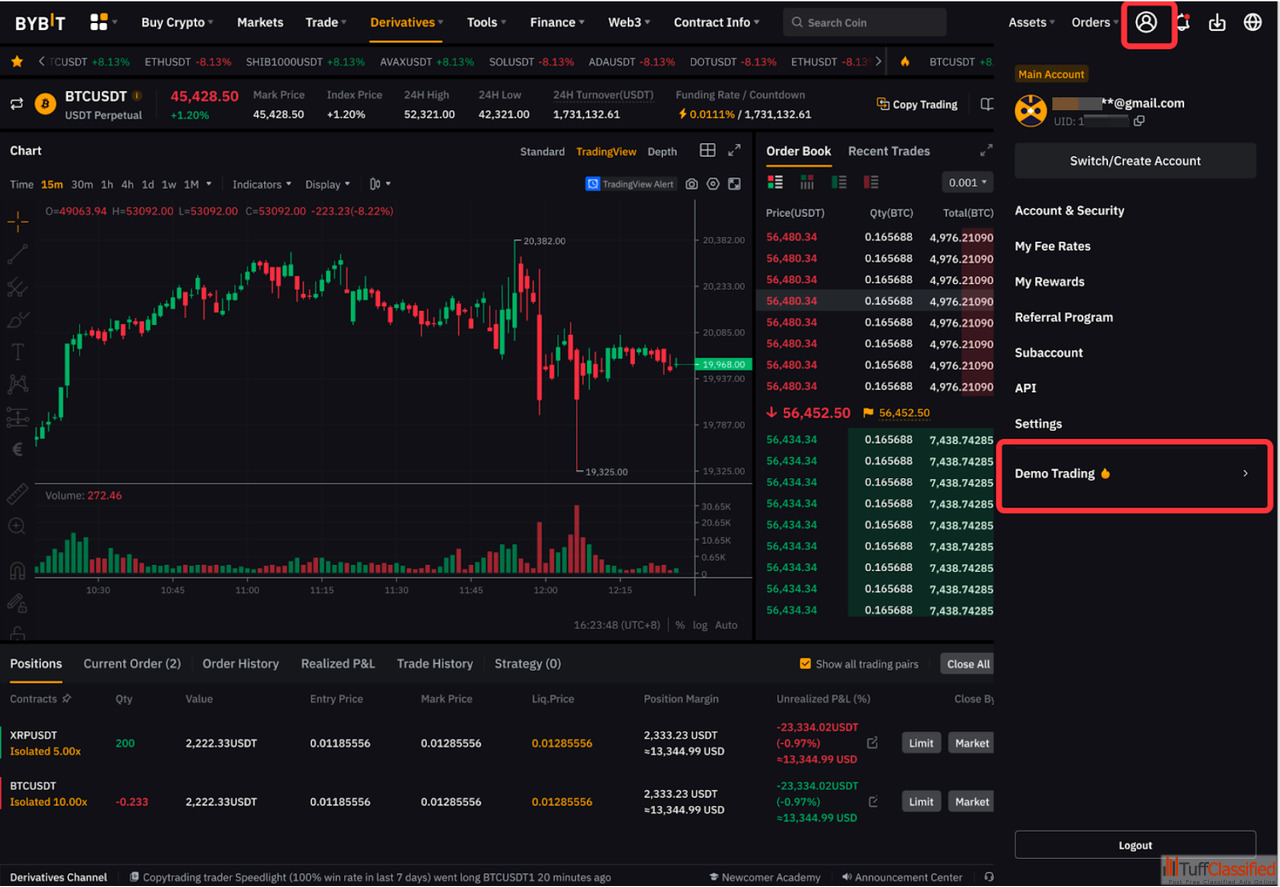Open the Order History tab

pos(240,664)
